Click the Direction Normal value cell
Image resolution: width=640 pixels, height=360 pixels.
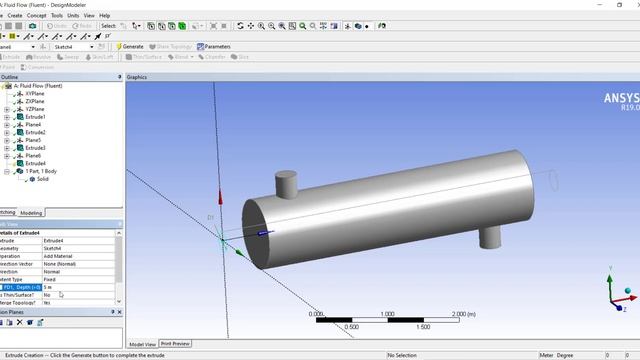tap(79, 272)
